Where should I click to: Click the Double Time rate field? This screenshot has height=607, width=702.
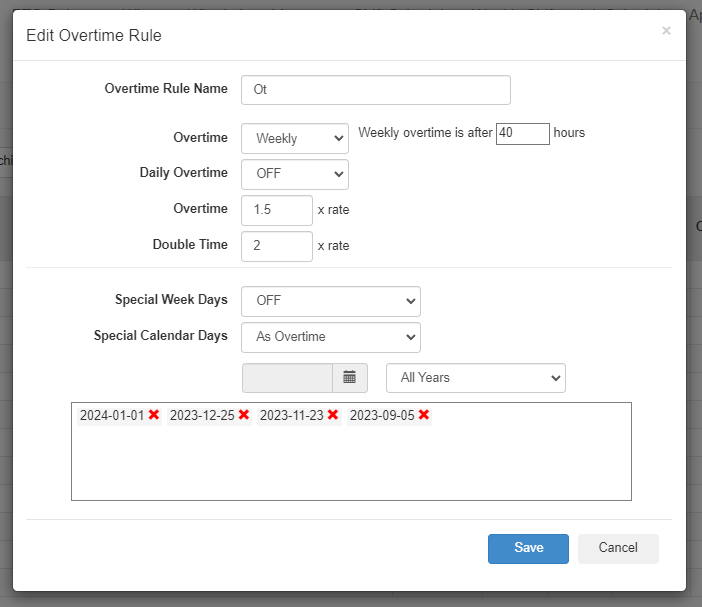(276, 246)
